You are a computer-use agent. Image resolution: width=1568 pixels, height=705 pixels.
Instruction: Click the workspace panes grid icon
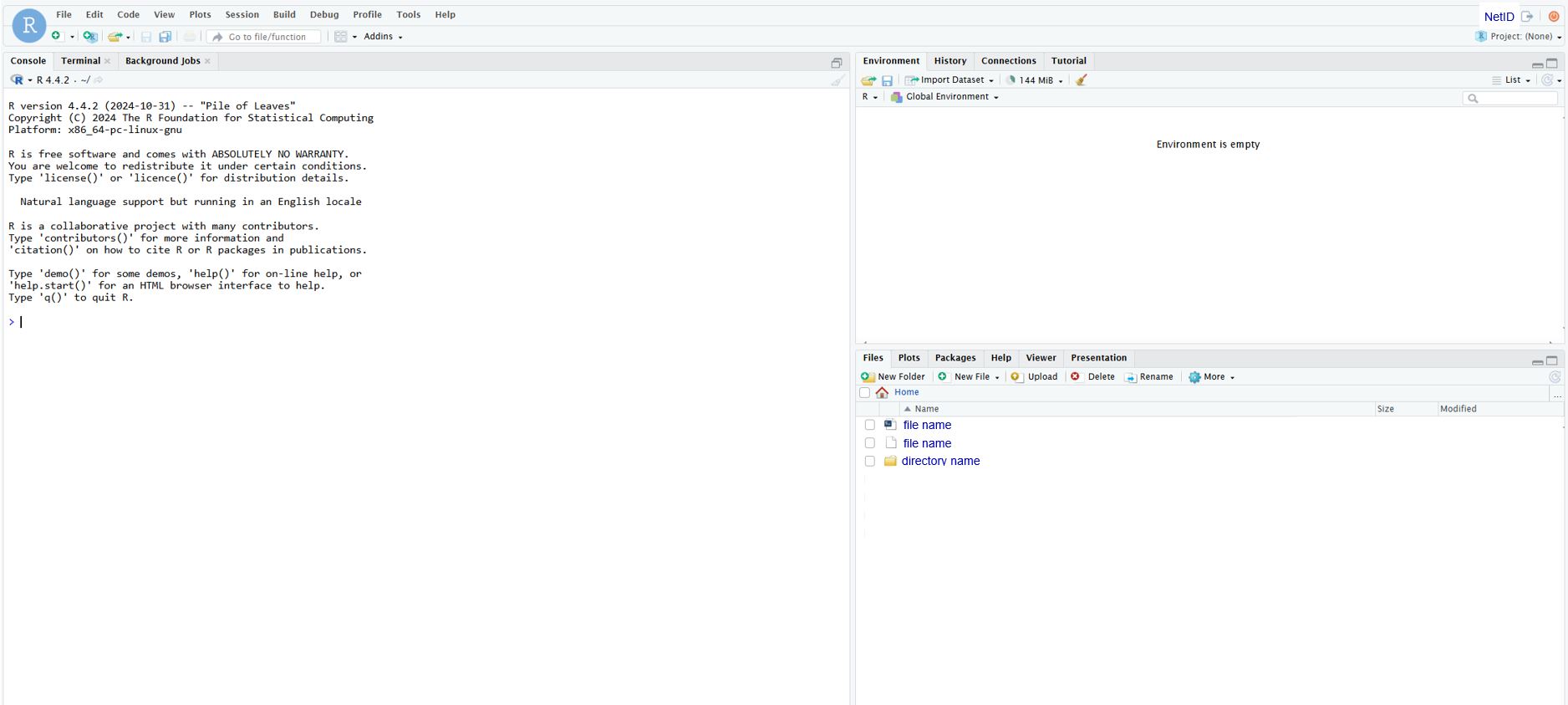[x=341, y=37]
